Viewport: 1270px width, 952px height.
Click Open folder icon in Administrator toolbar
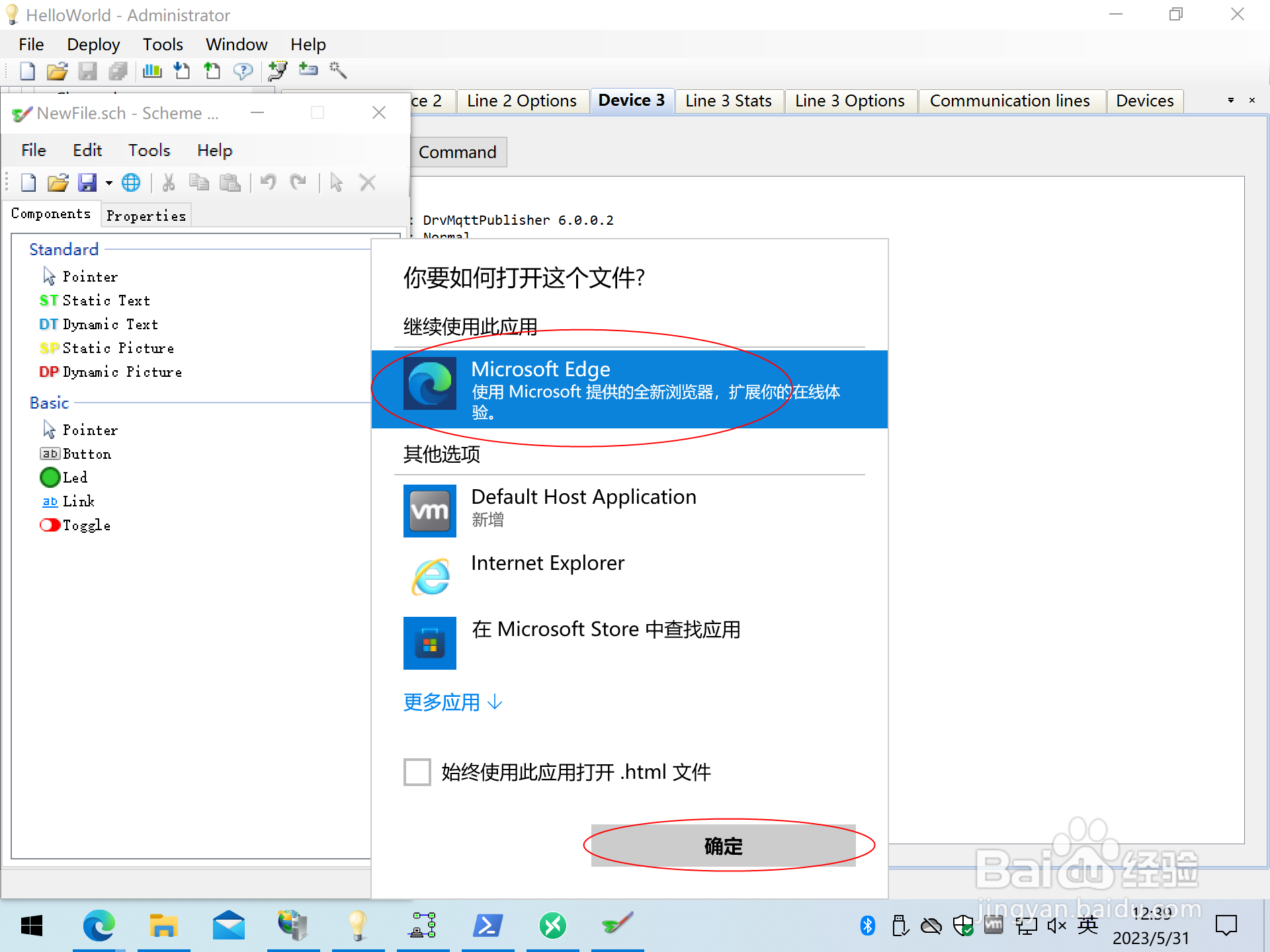(x=58, y=71)
